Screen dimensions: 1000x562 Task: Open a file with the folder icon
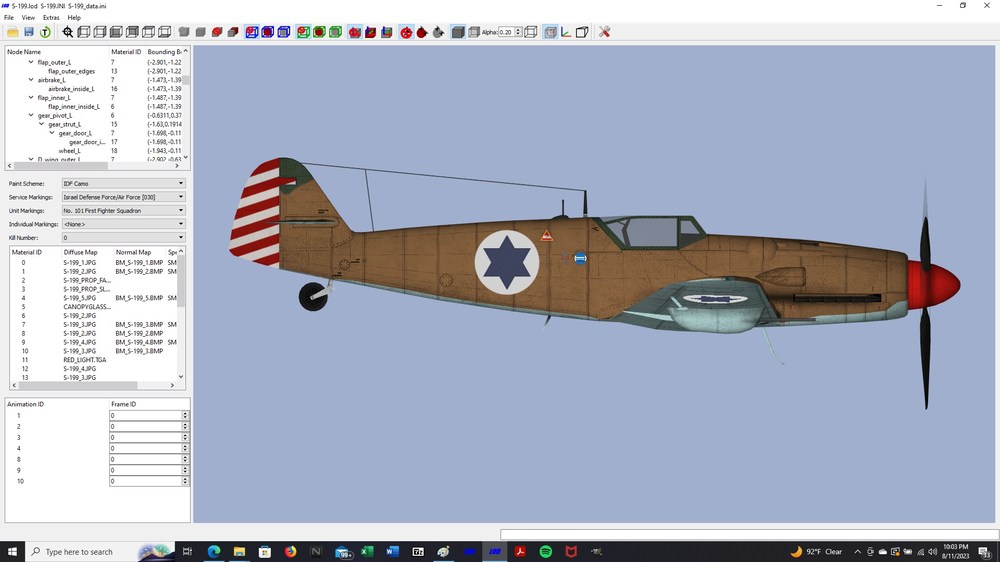tap(13, 32)
